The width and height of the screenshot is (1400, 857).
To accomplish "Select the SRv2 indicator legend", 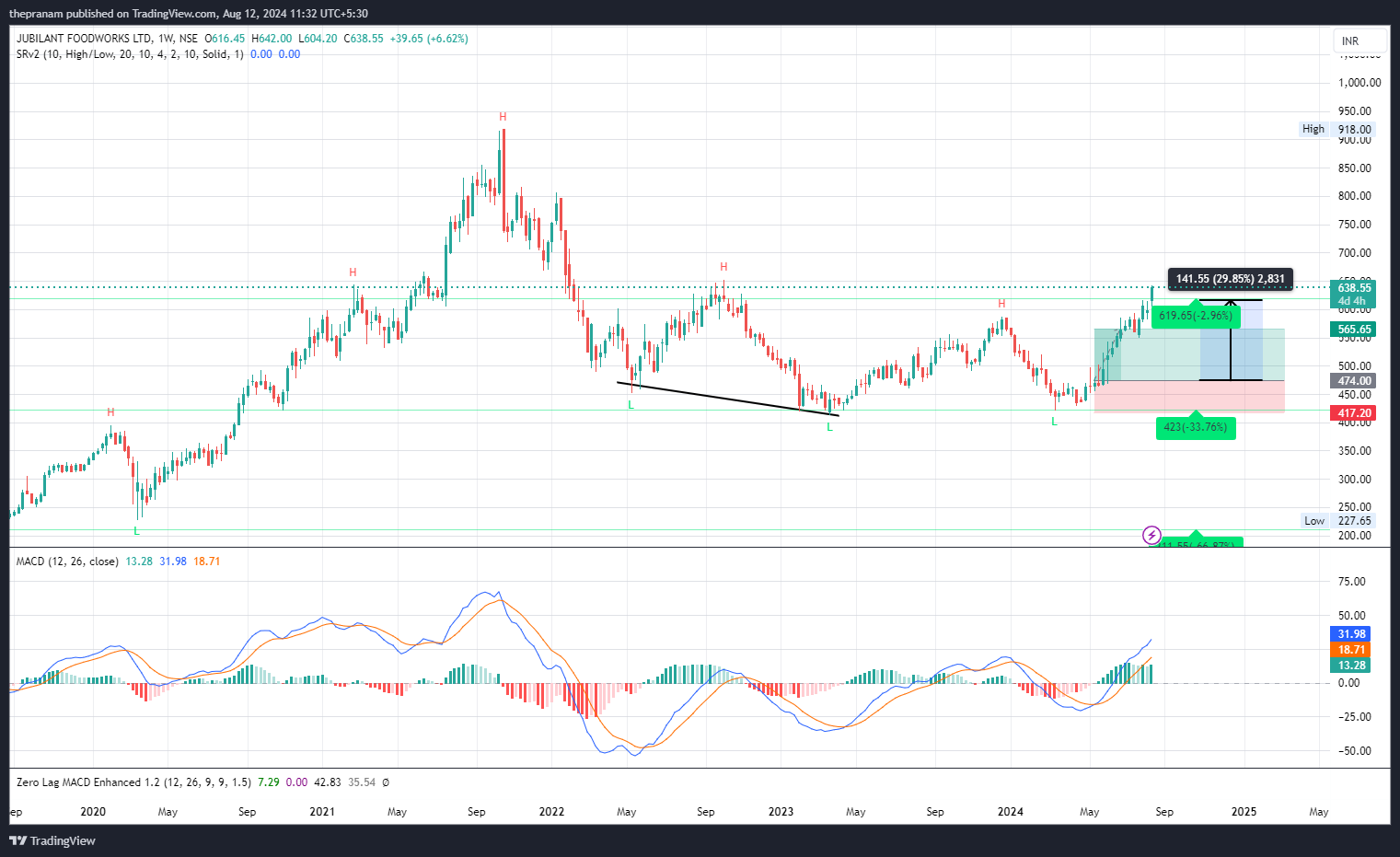I will [x=130, y=54].
